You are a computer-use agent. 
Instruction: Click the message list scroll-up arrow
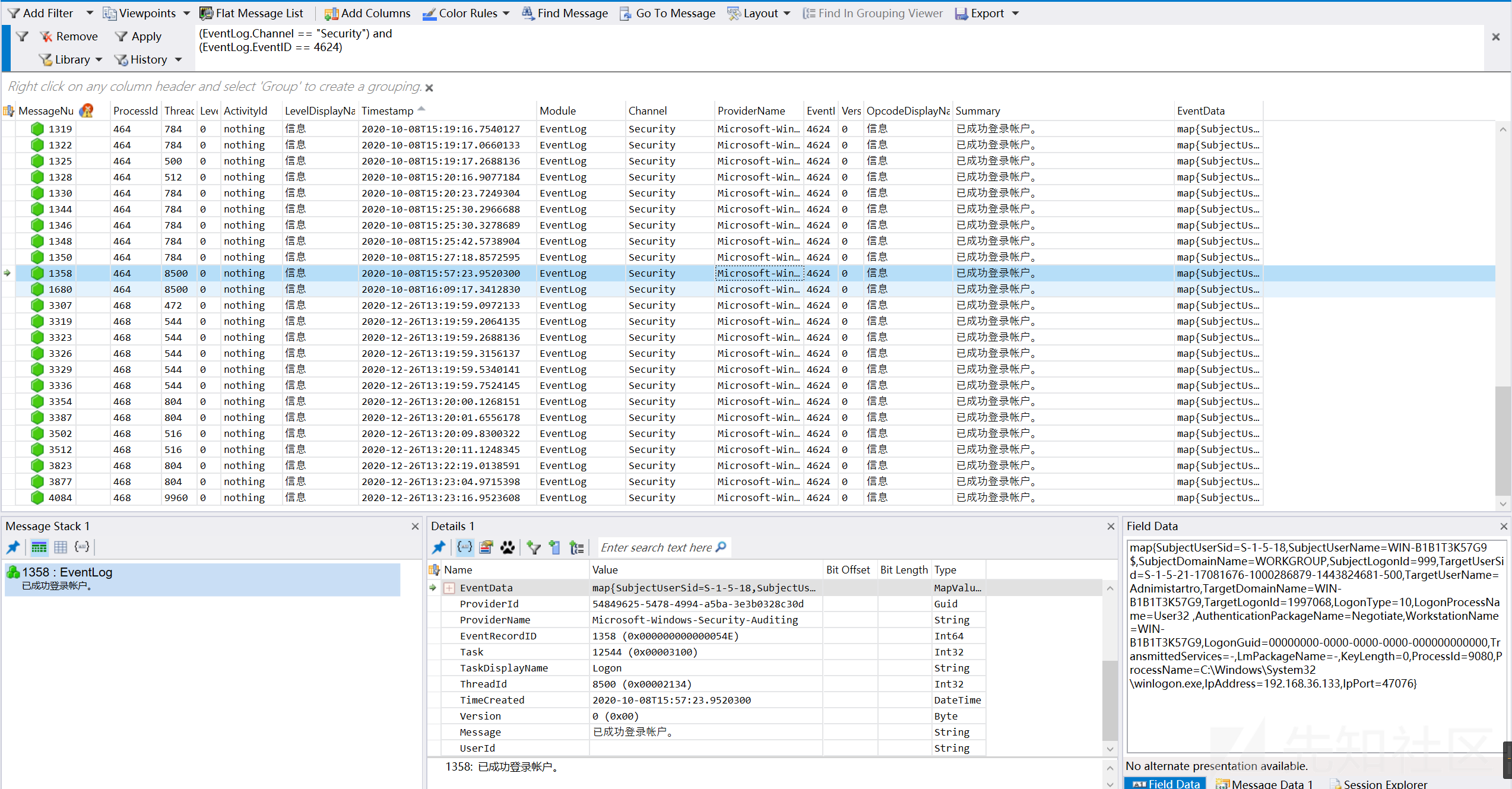click(x=1503, y=129)
